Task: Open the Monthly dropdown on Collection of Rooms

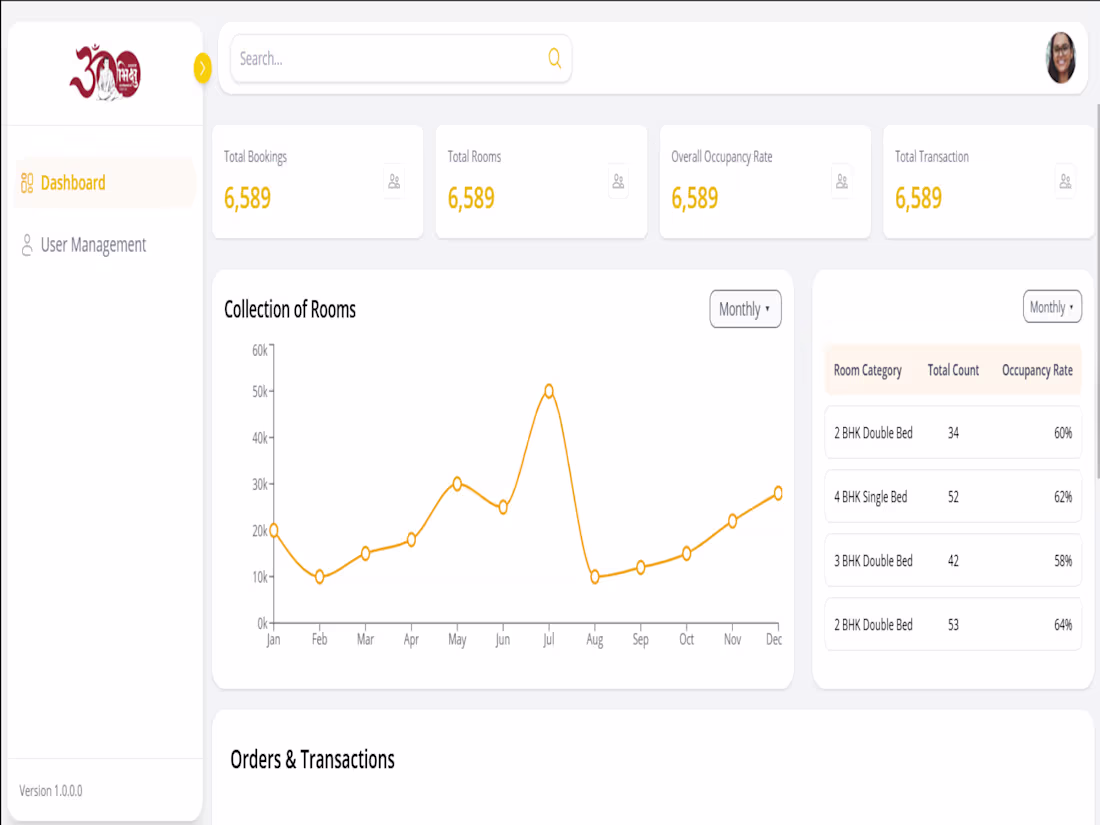Action: tap(745, 309)
